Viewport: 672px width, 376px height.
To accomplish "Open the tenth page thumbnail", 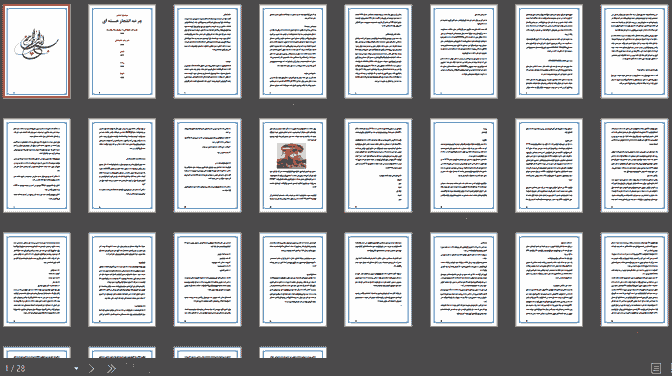I will pyautogui.click(x=122, y=165).
